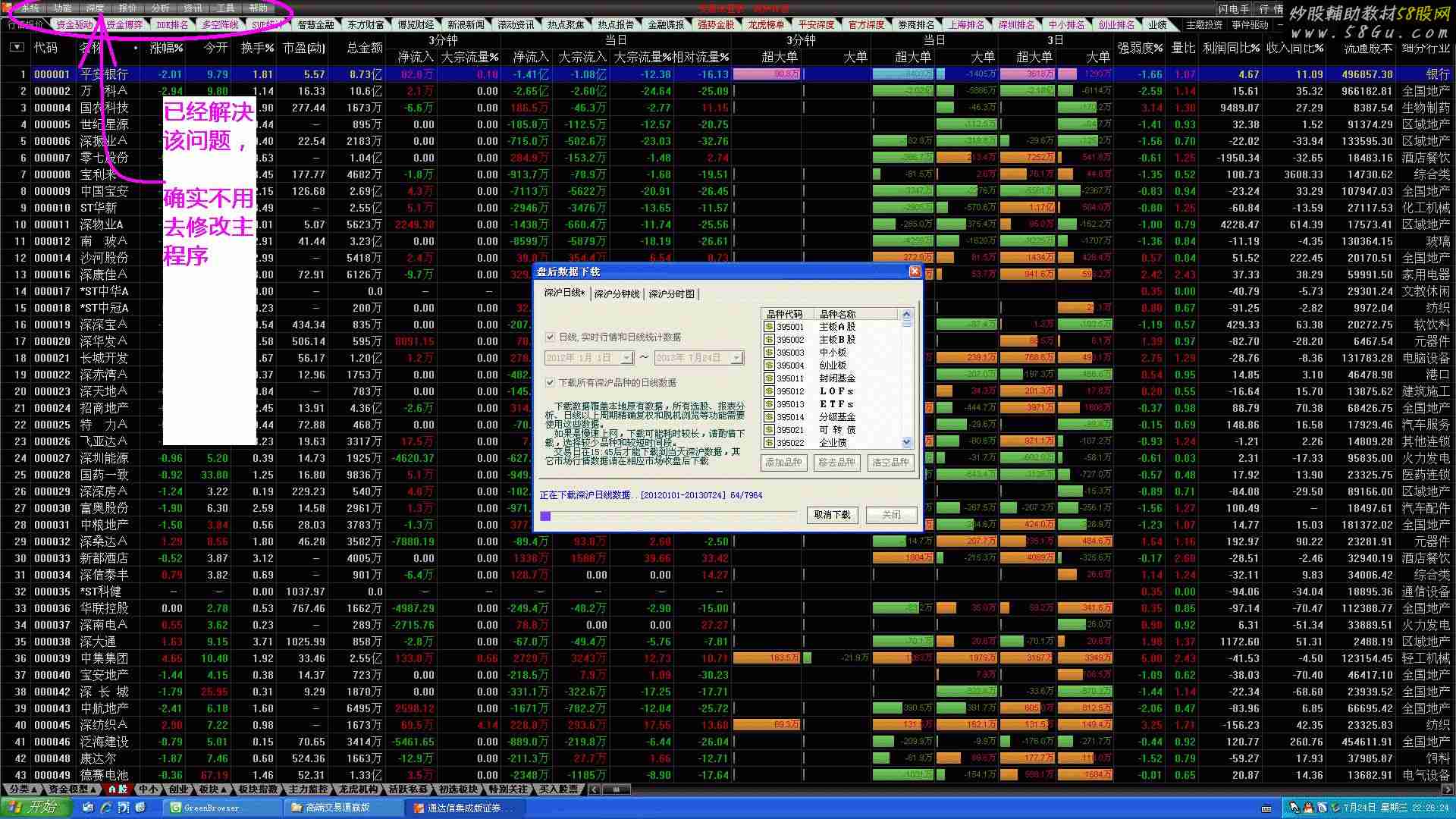The image size is (1456, 819).
Task: Click the 取消下载 button
Action: click(x=832, y=515)
